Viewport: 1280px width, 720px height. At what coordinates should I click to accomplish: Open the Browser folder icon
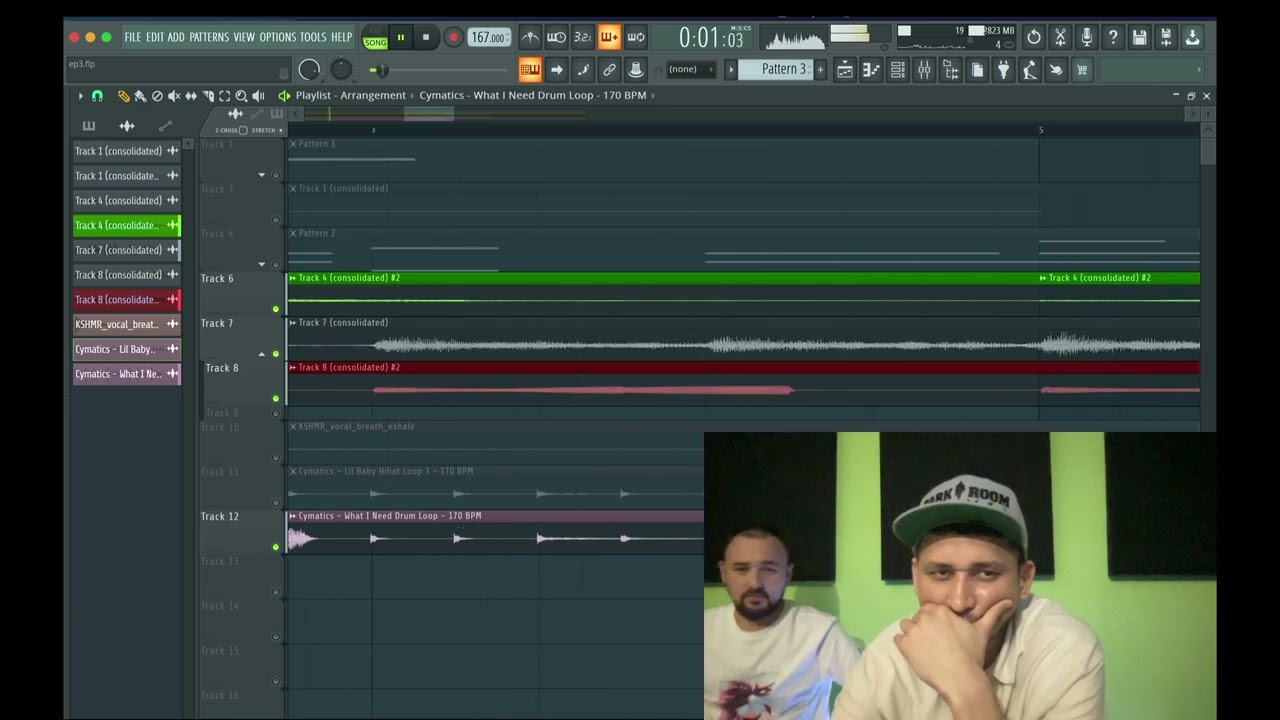click(951, 69)
